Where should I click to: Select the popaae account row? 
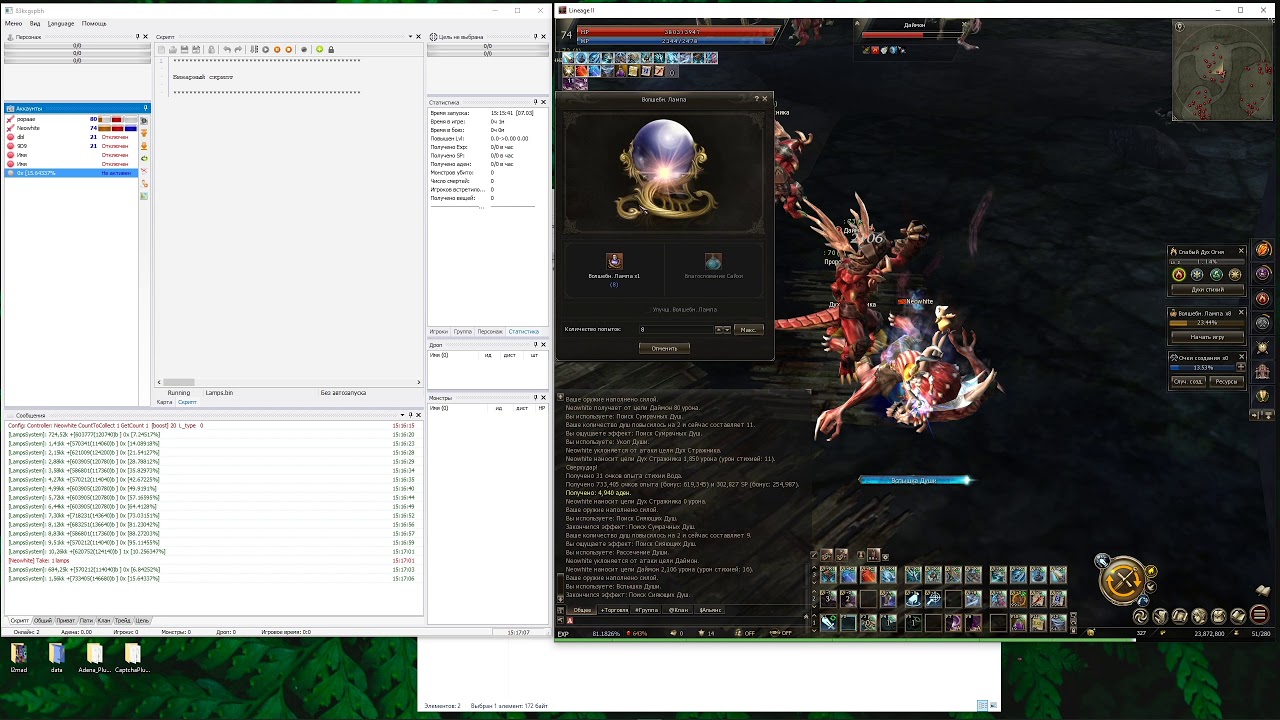point(72,119)
